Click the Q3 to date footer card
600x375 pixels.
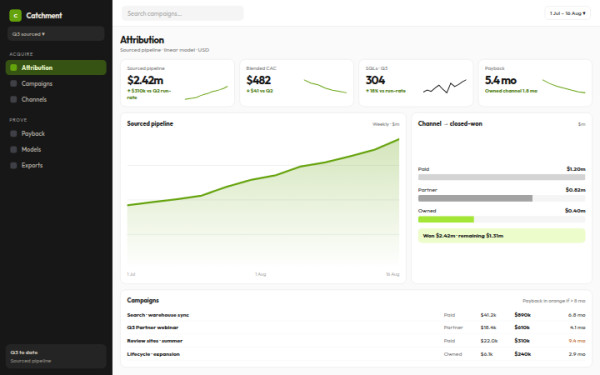pos(56,356)
